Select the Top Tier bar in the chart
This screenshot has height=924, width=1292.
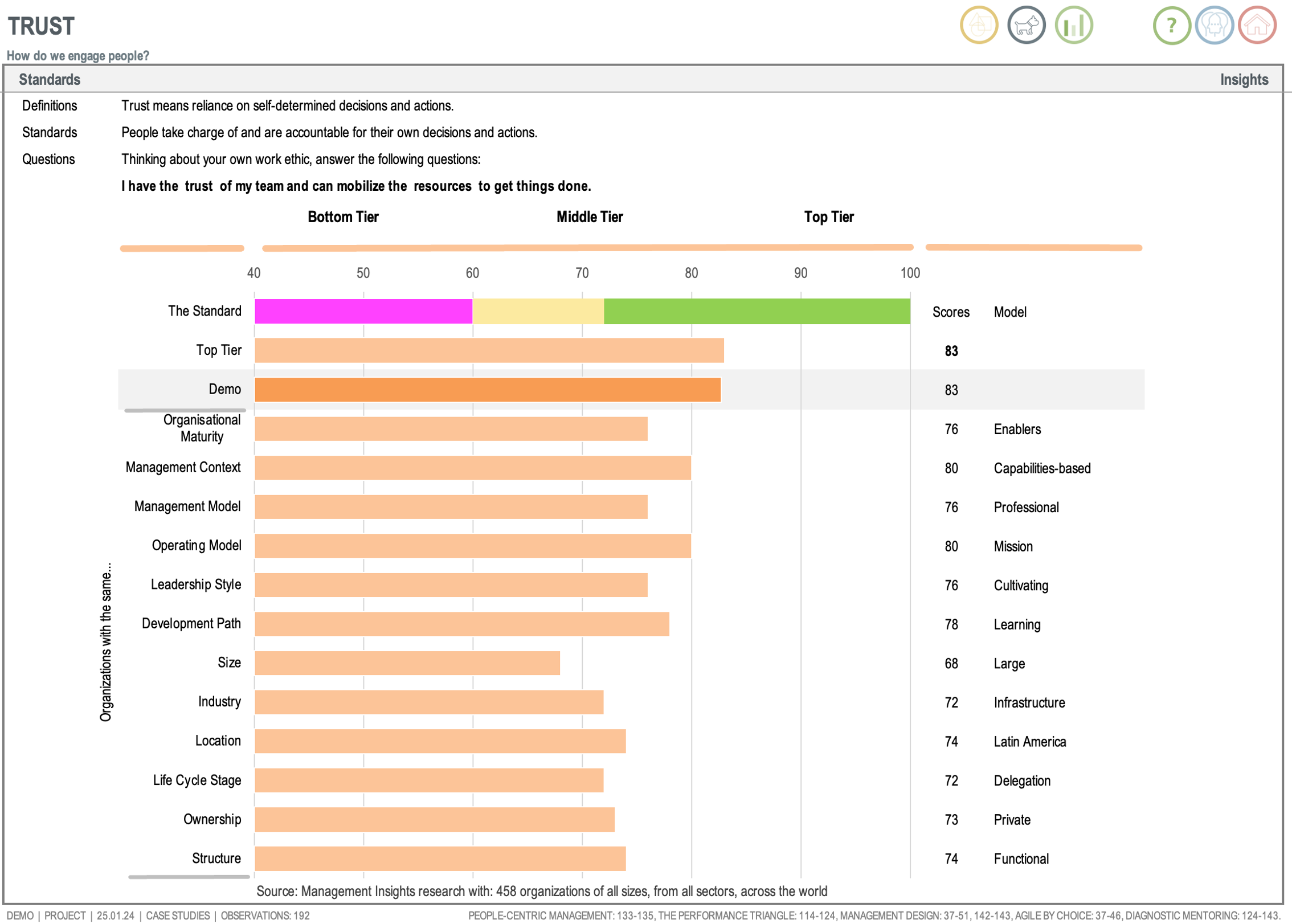point(489,350)
